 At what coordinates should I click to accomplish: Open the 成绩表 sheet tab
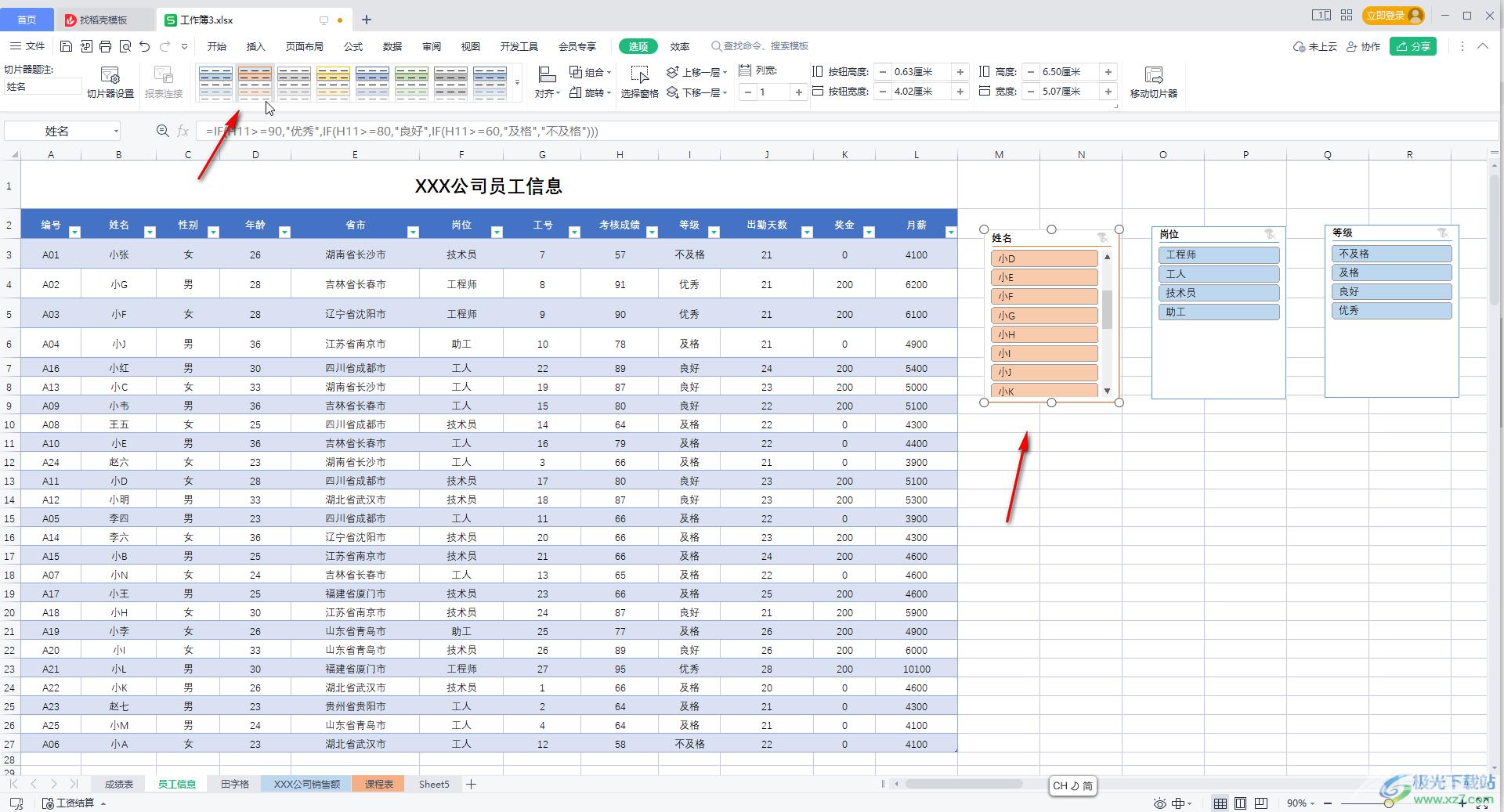[x=119, y=784]
